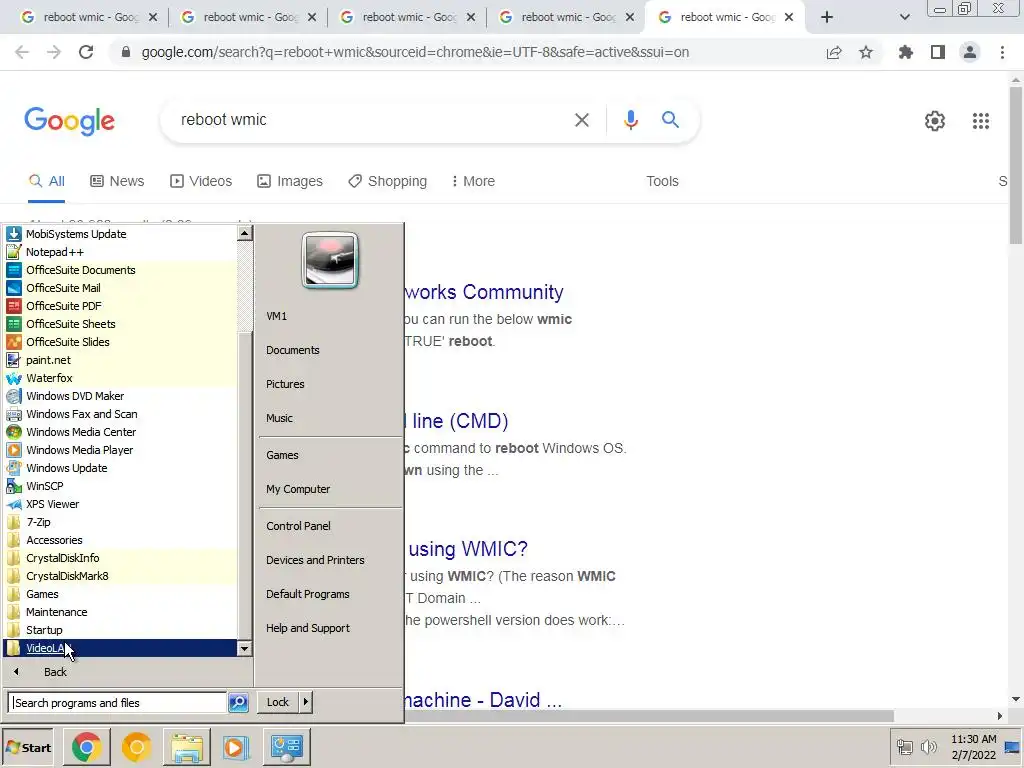
Task: Open the Lock options arrow menu
Action: [306, 702]
